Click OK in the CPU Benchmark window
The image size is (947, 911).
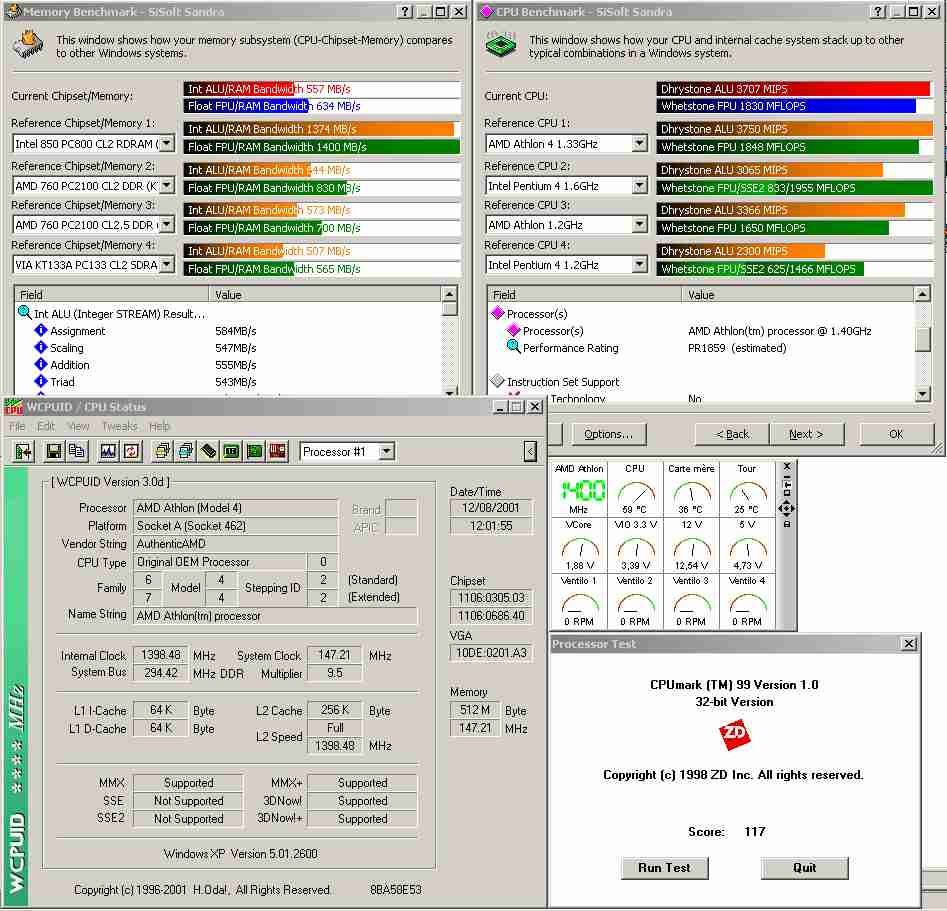(x=896, y=434)
